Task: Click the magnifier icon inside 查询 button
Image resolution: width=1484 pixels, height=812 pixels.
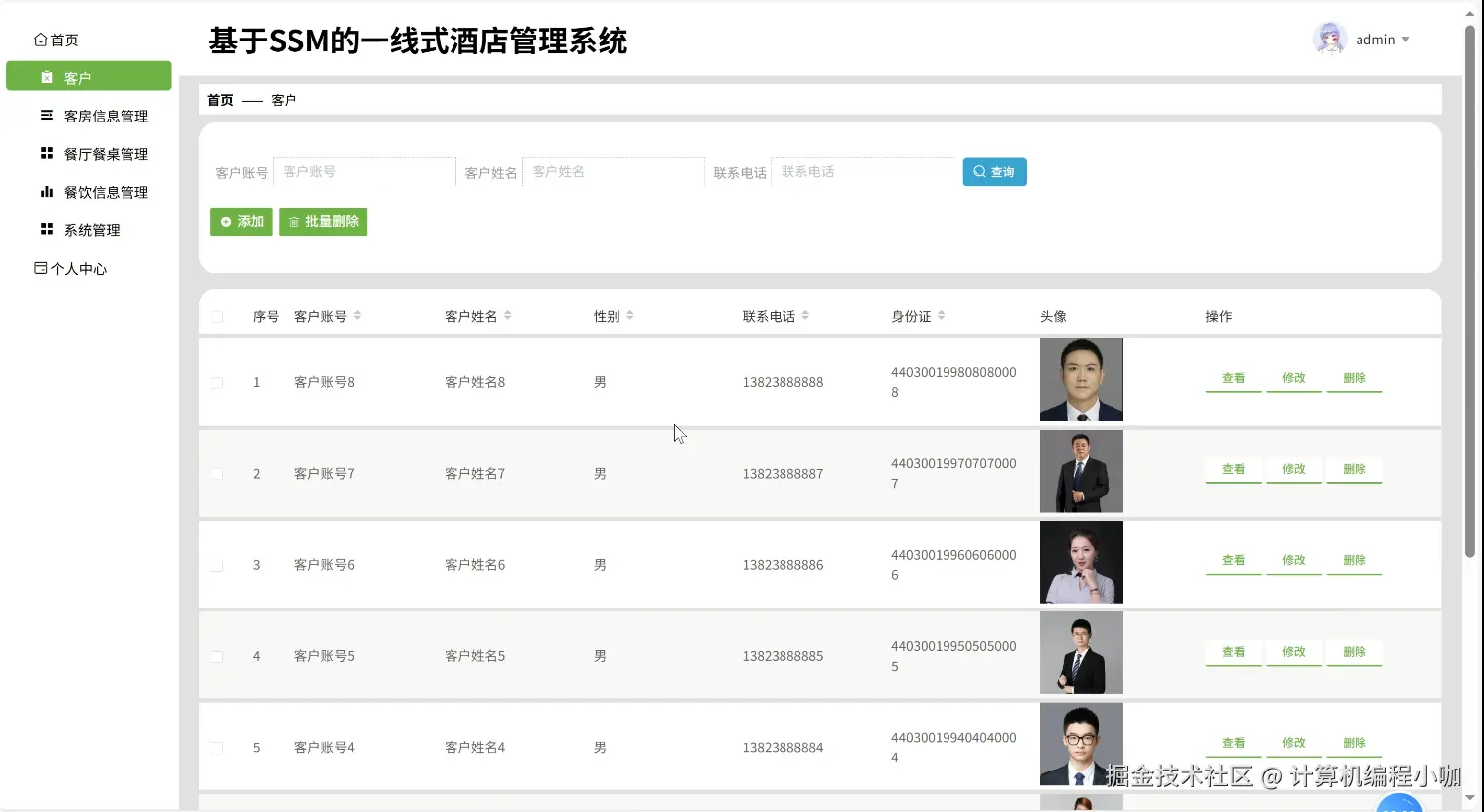Action: [979, 171]
